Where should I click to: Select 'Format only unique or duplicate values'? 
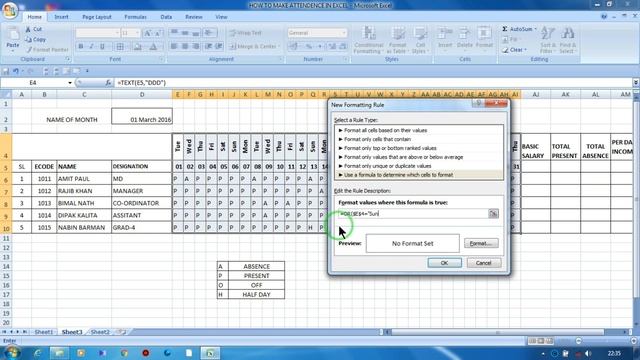coord(419,166)
